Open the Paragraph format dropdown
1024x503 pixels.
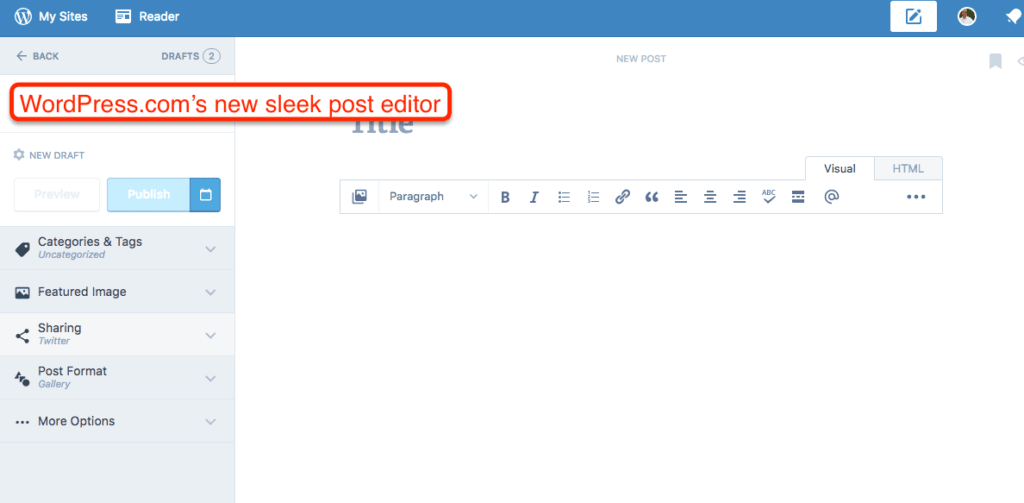(434, 197)
